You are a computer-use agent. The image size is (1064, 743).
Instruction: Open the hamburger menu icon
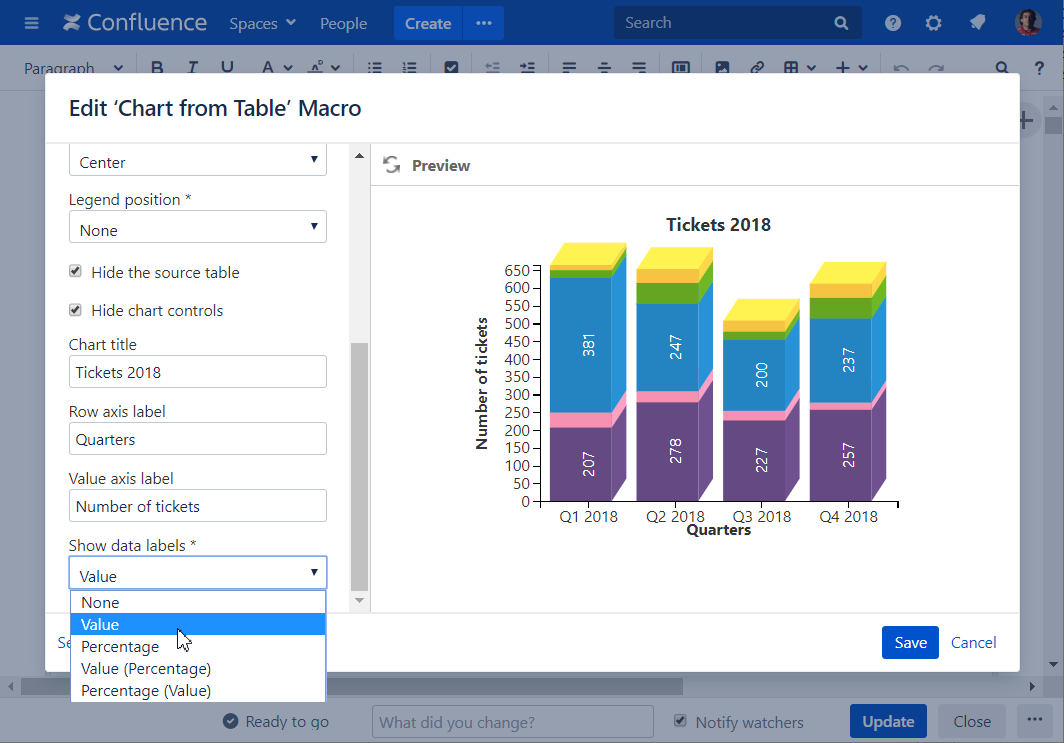tap(31, 23)
